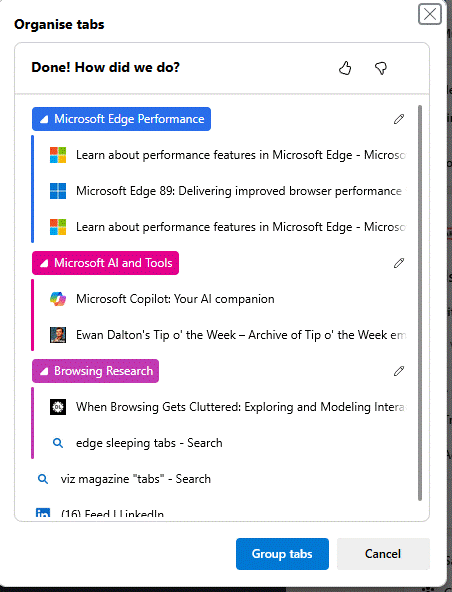
Task: Click the tab list vertical scrollbar
Action: click(420, 303)
